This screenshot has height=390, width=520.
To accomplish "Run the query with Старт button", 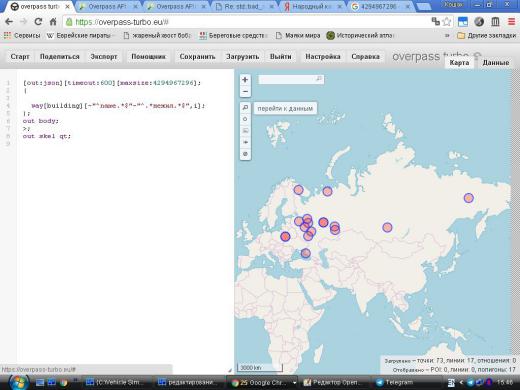I will click(x=20, y=57).
